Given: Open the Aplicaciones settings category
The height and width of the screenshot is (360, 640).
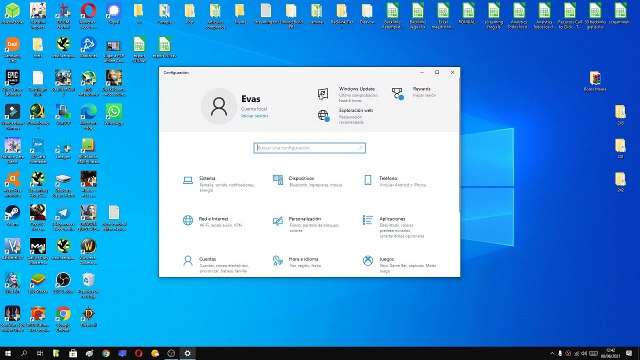Looking at the screenshot, I should coord(394,227).
